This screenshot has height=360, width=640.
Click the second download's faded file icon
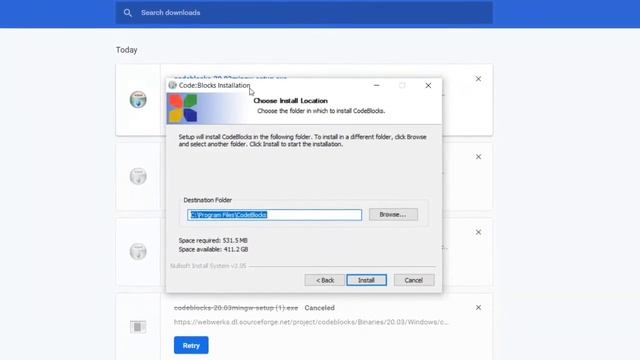click(138, 176)
